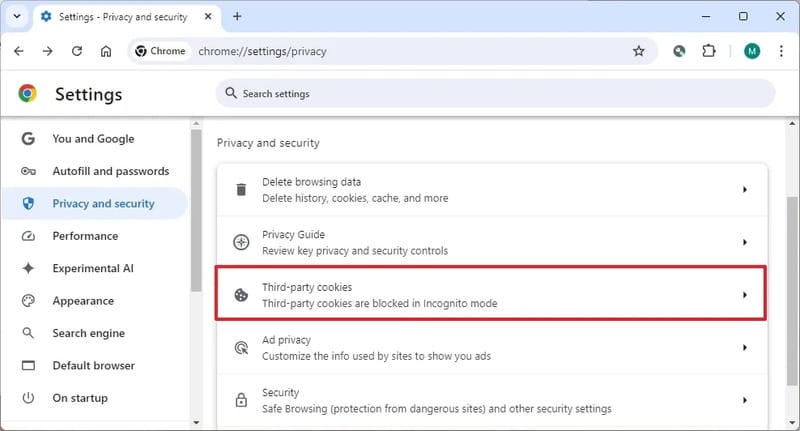Image resolution: width=800 pixels, height=431 pixels.
Task: Click the lock icon beside Security
Action: coord(241,400)
